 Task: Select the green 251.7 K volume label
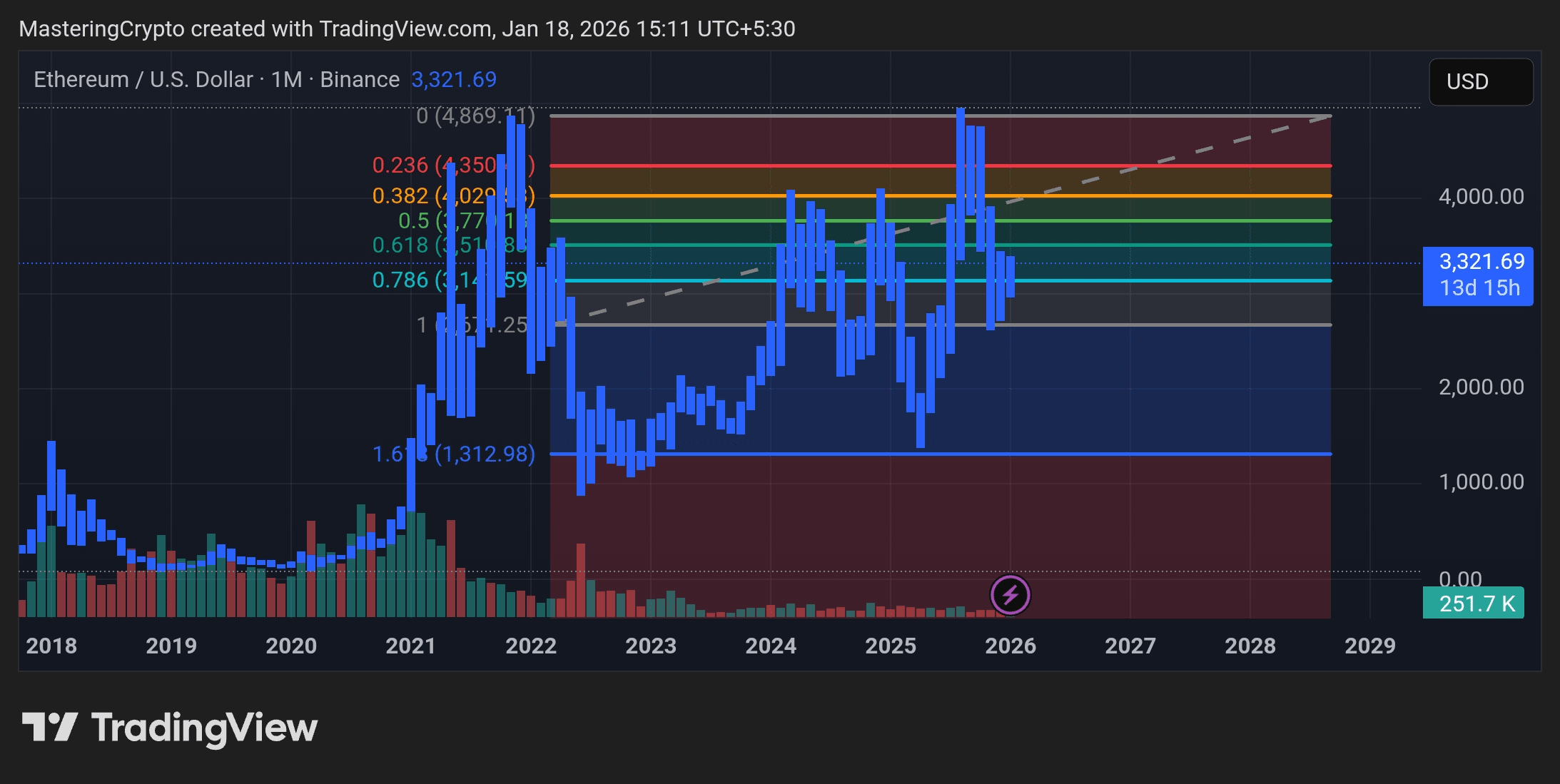[1473, 603]
